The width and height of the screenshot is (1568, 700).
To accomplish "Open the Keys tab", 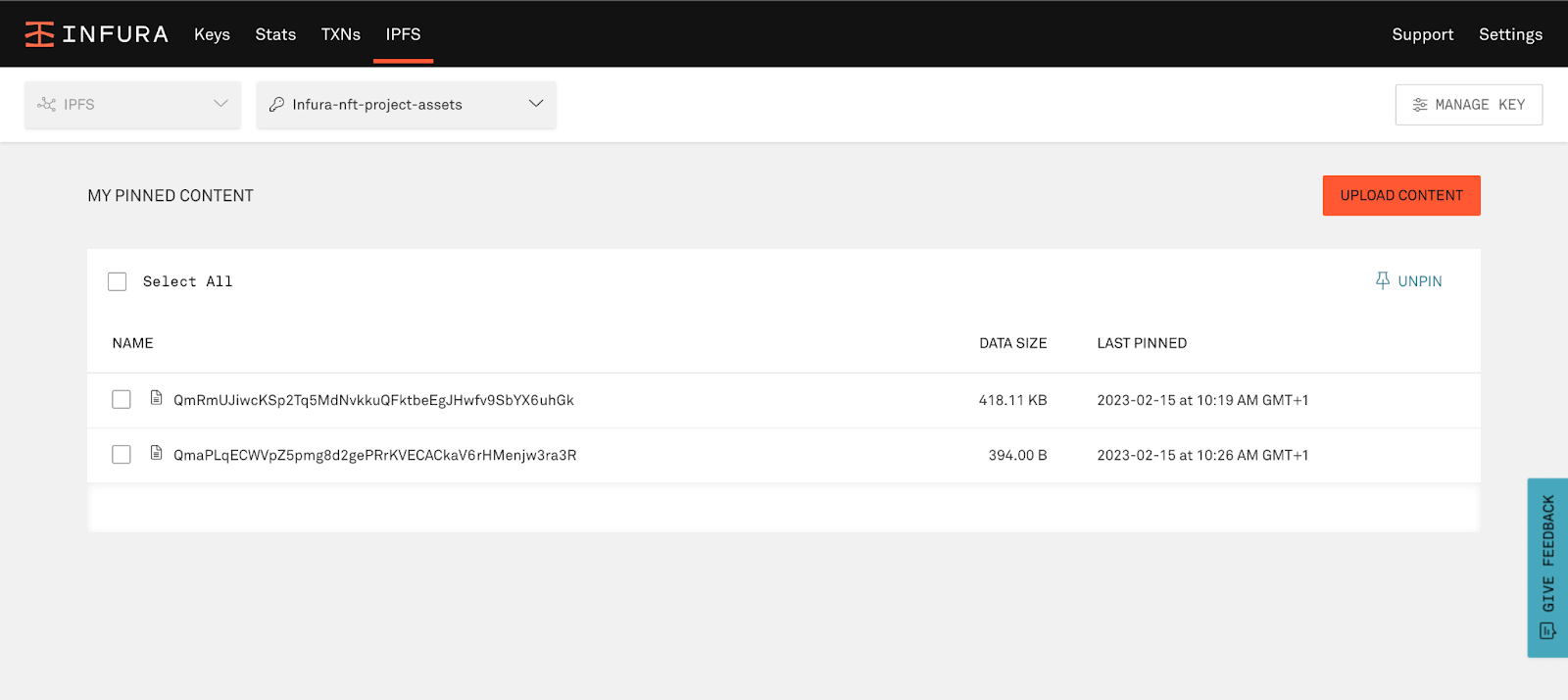I will (212, 34).
